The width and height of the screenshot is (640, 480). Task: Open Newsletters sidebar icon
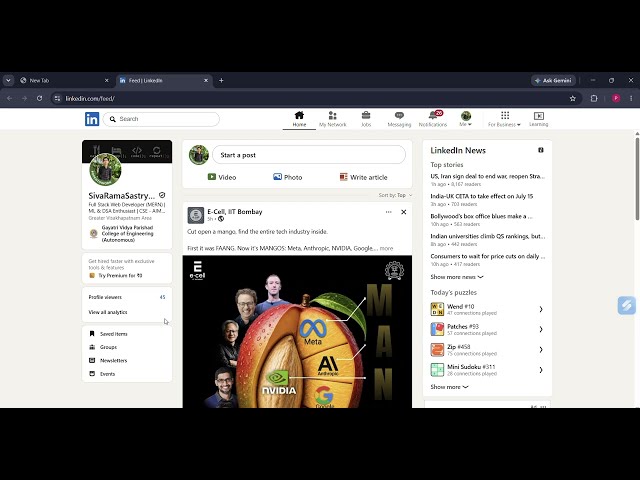(x=92, y=360)
